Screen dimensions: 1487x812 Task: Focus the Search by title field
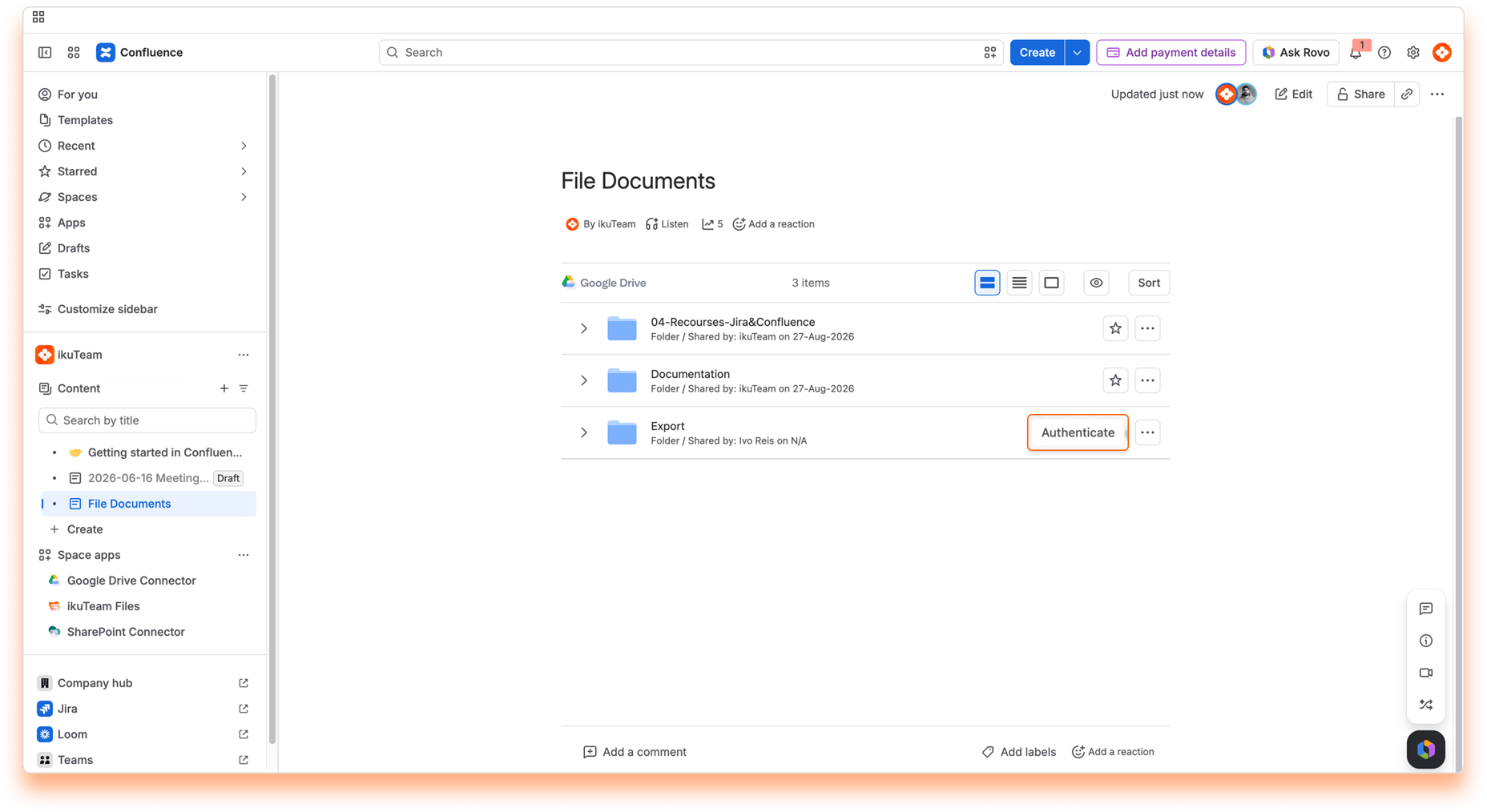(147, 420)
